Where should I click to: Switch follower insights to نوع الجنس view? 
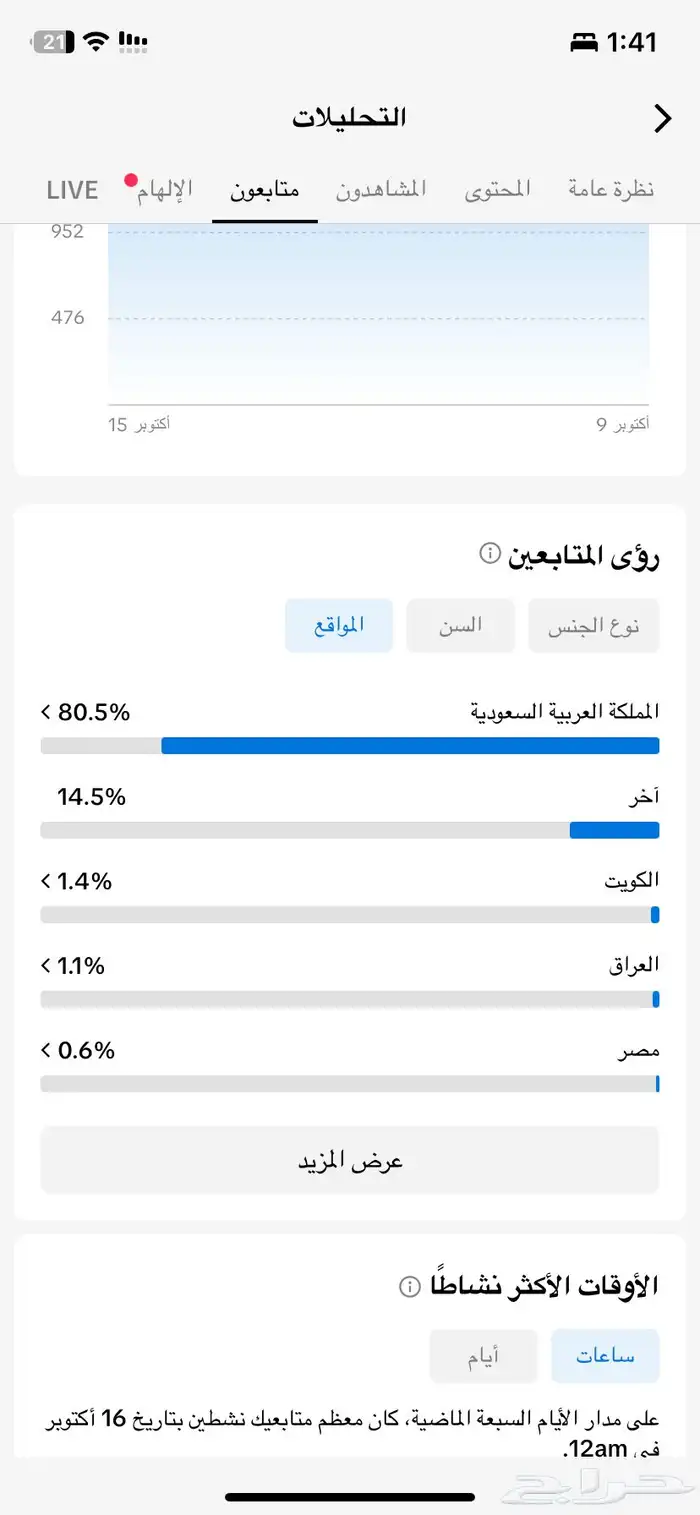(x=594, y=624)
